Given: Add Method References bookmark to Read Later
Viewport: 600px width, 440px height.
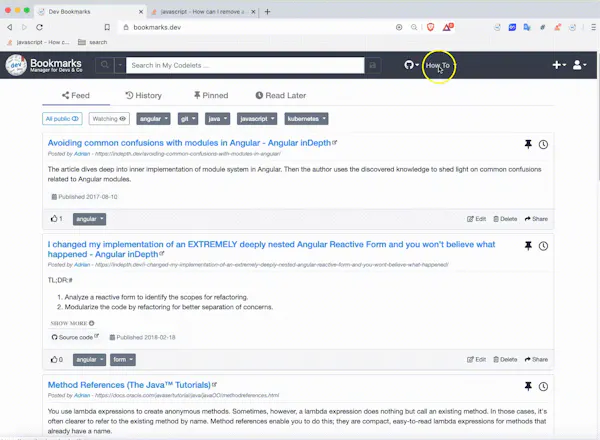Looking at the screenshot, I should [x=543, y=386].
